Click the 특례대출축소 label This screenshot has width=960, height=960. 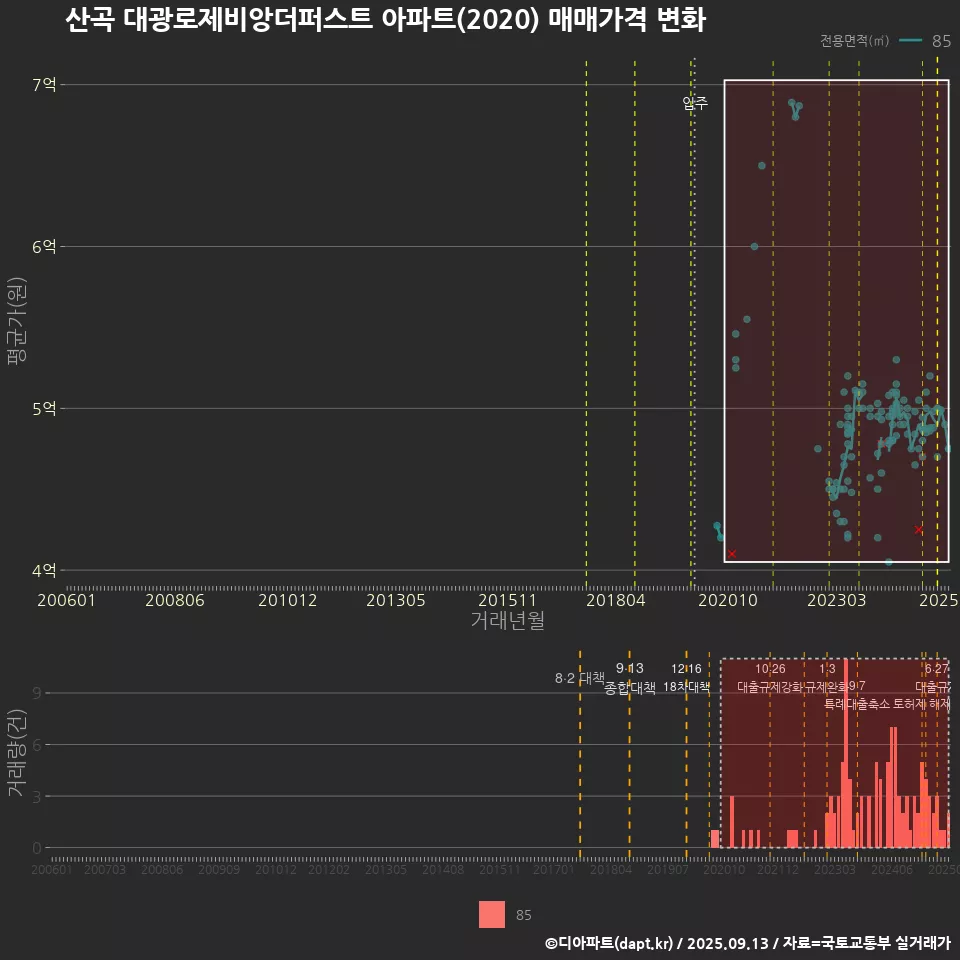(x=857, y=704)
